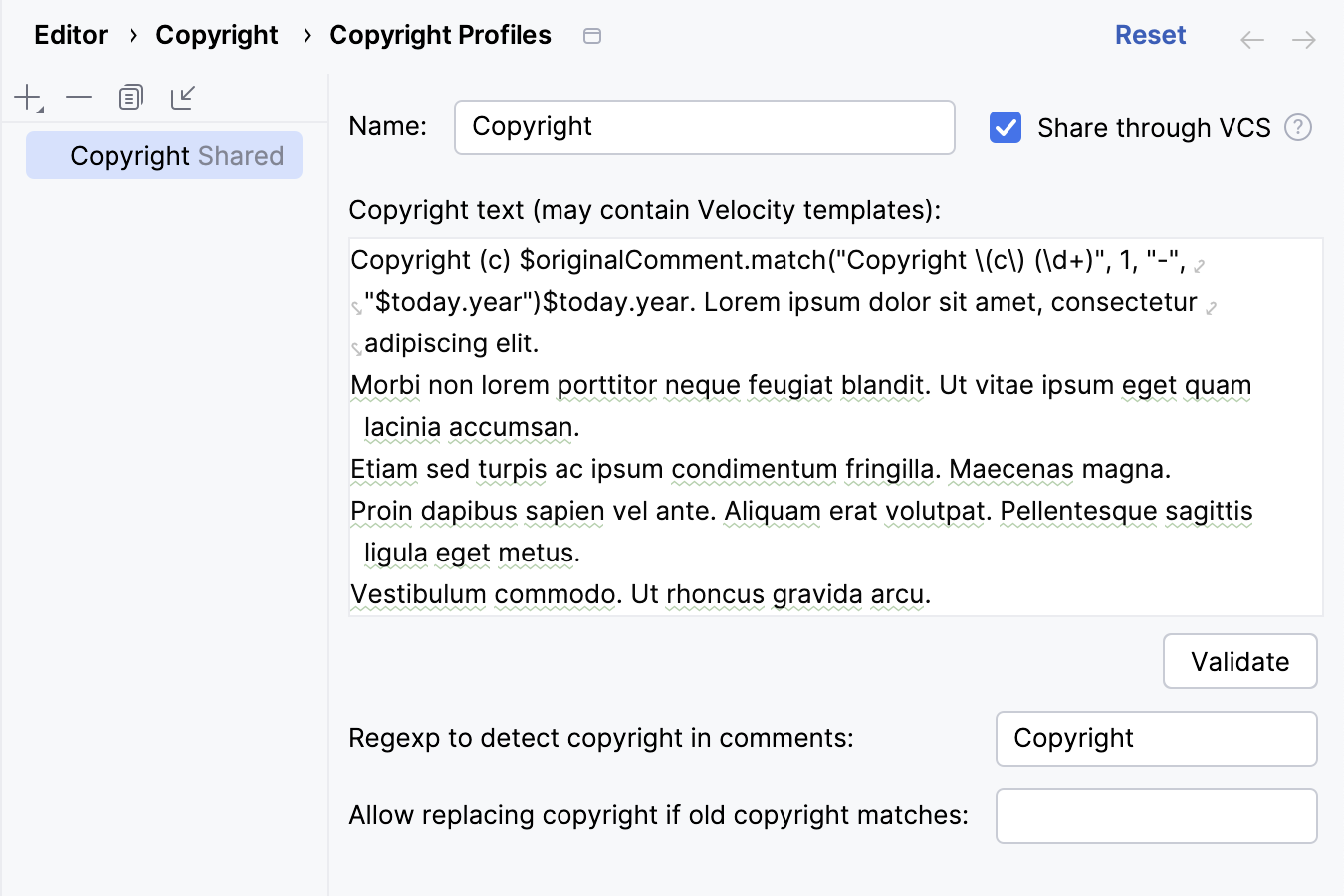This screenshot has height=896, width=1344.
Task: Navigate forward in settings history
Action: (1305, 38)
